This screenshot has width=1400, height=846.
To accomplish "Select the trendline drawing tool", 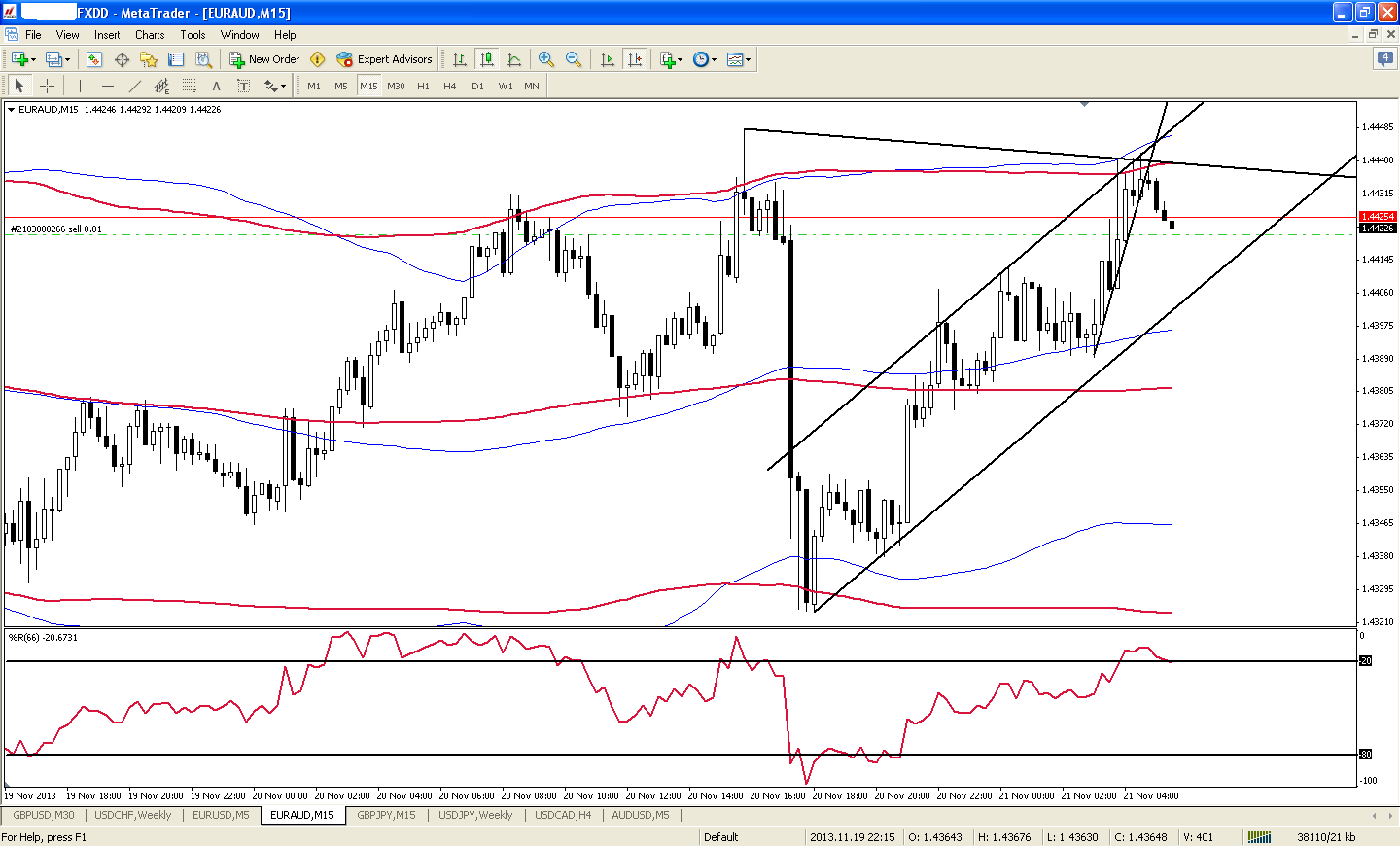I will coord(134,86).
